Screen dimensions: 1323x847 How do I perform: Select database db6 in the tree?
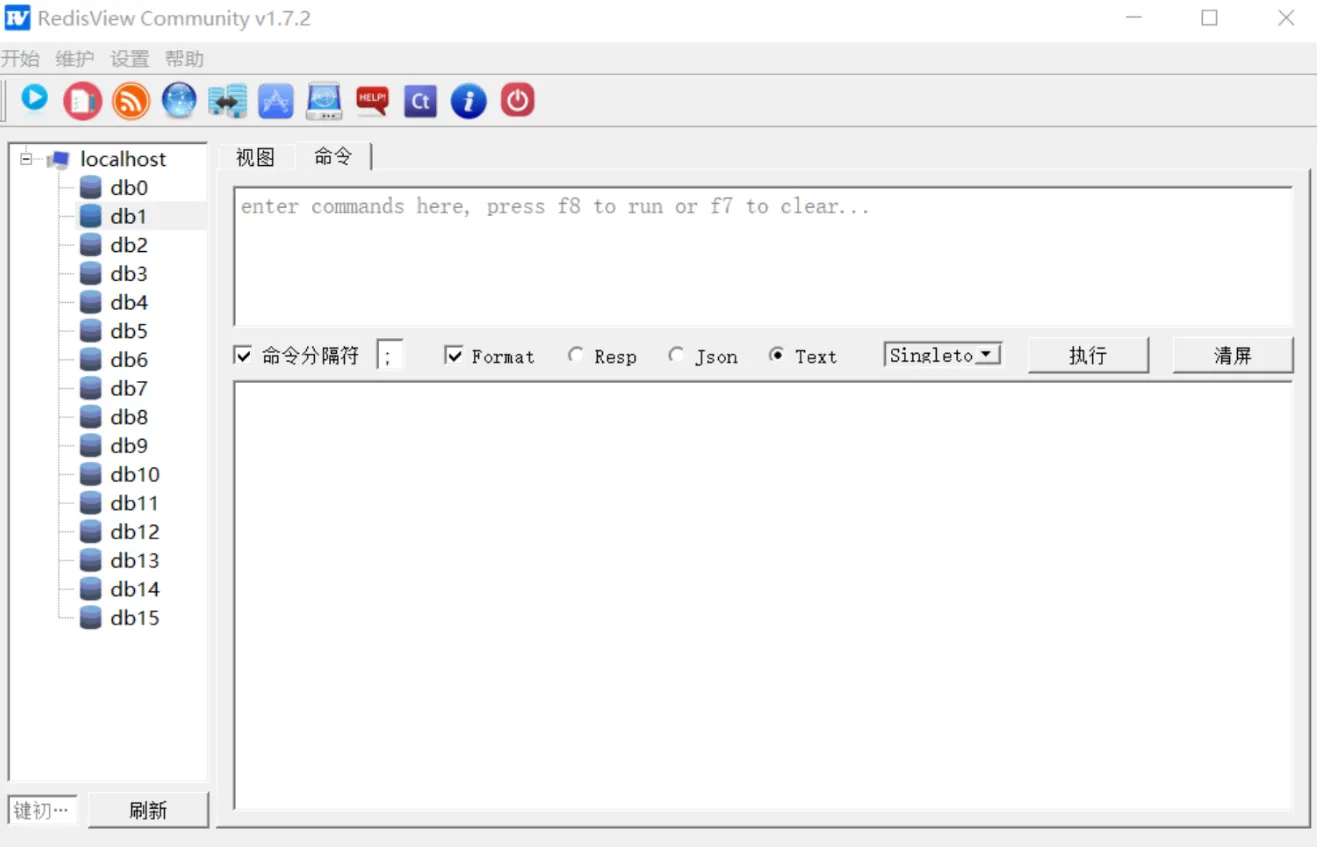pyautogui.click(x=129, y=360)
